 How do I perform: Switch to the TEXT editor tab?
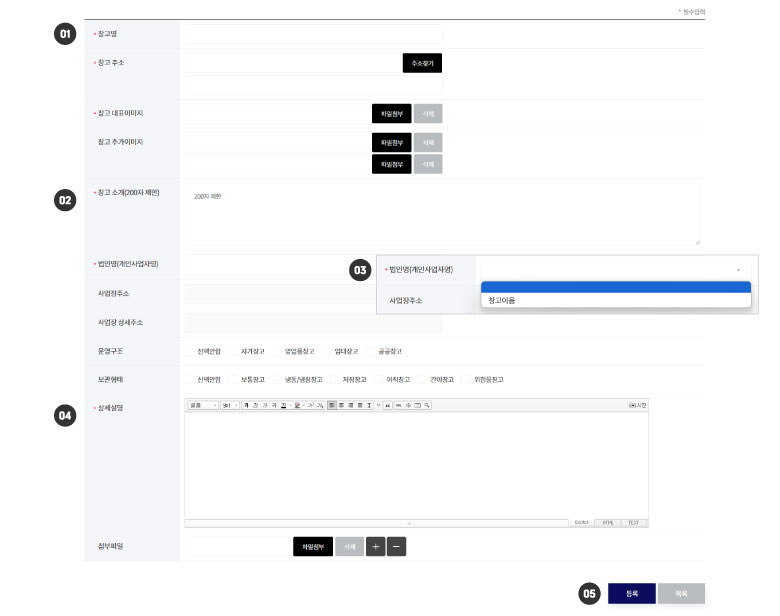point(632,522)
